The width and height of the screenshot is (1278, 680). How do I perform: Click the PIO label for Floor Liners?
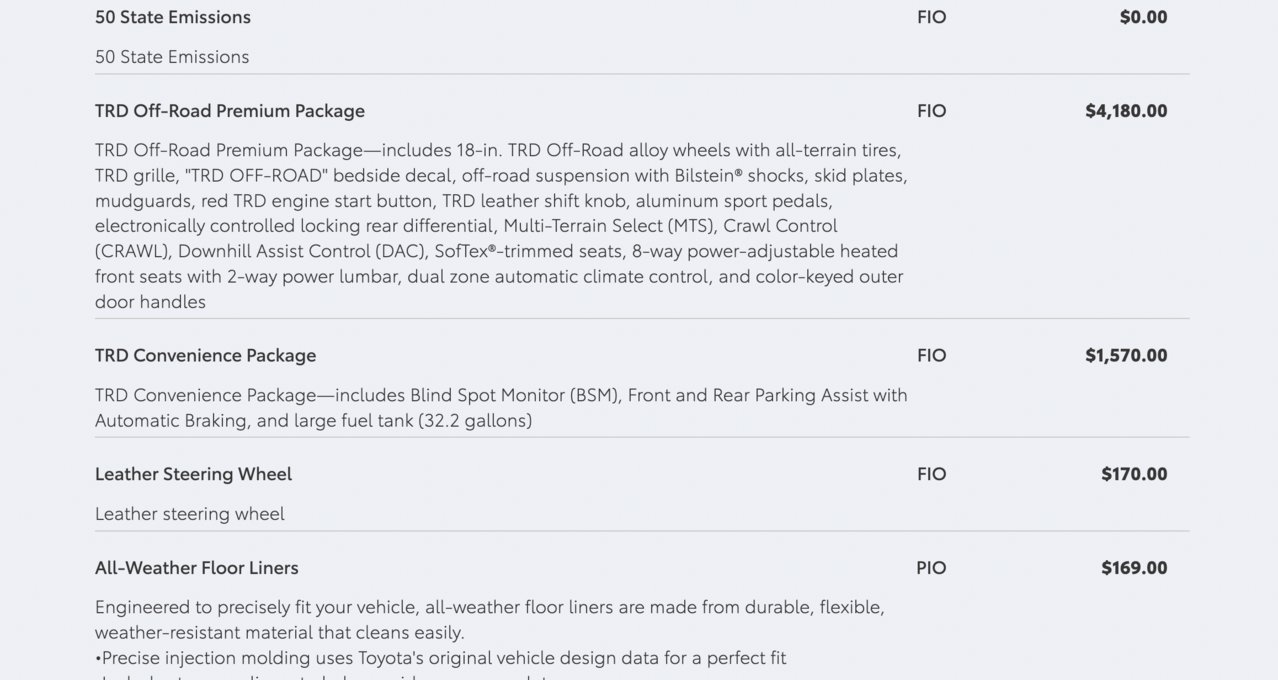pos(931,568)
